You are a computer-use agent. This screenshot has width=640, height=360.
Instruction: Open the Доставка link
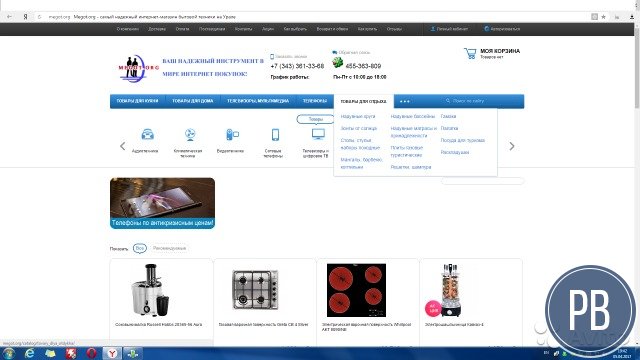click(x=157, y=29)
